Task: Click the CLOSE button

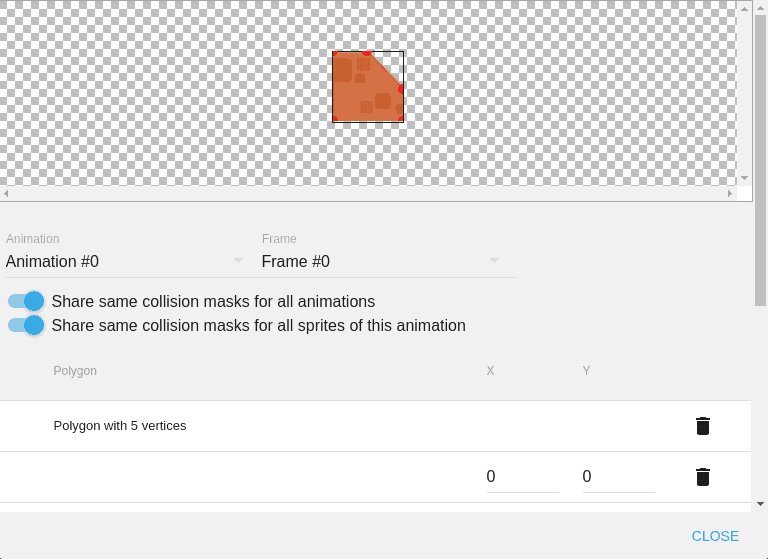Action: (715, 536)
